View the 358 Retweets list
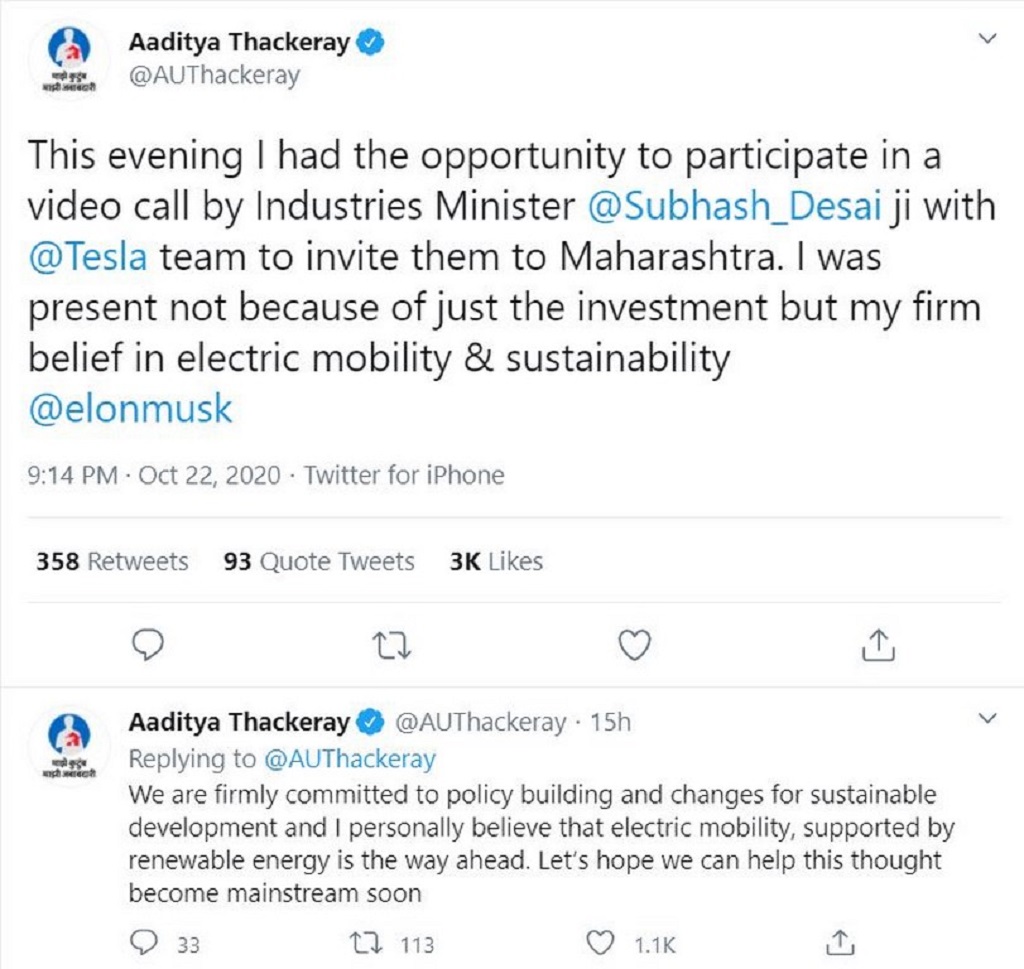Screen dimensions: 1024x969 [x=112, y=562]
